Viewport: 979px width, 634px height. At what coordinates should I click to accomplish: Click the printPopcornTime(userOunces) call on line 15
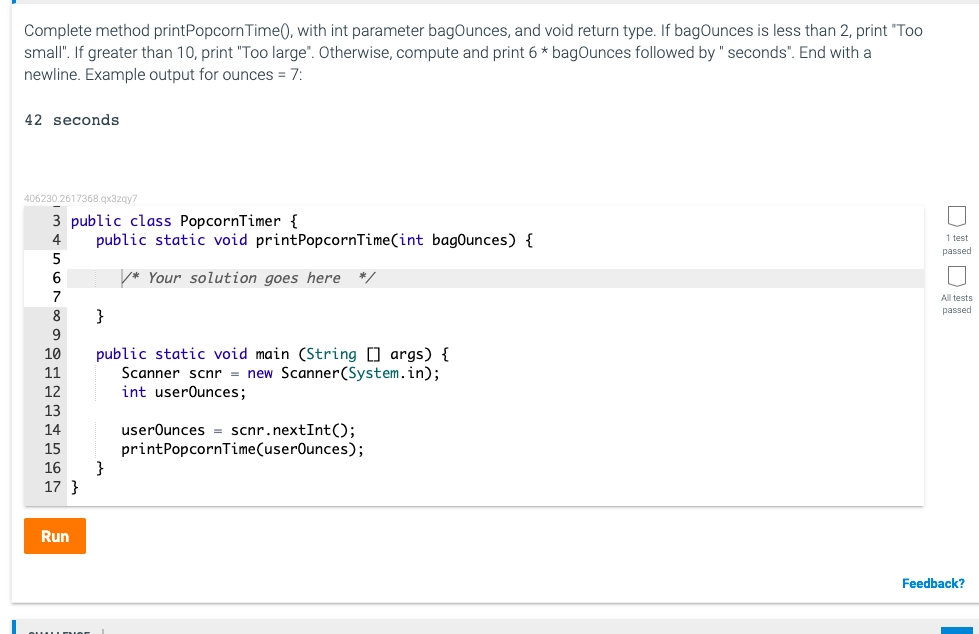[x=240, y=449]
